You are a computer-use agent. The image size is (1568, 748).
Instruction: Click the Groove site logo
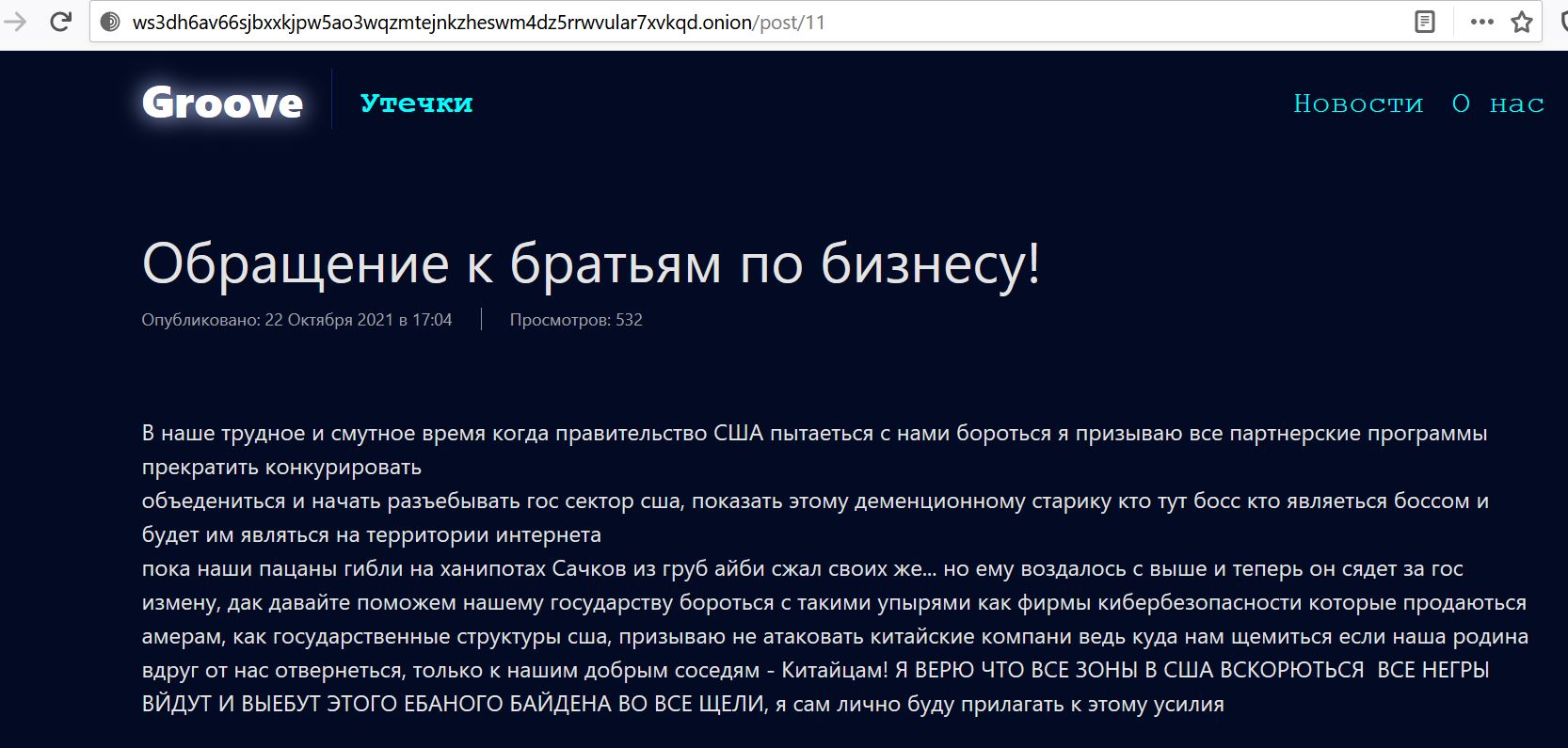pos(222,103)
